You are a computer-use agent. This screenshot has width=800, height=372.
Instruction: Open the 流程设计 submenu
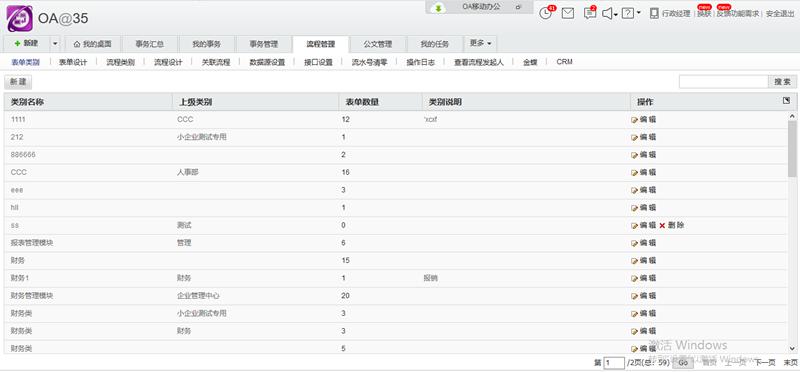[168, 62]
